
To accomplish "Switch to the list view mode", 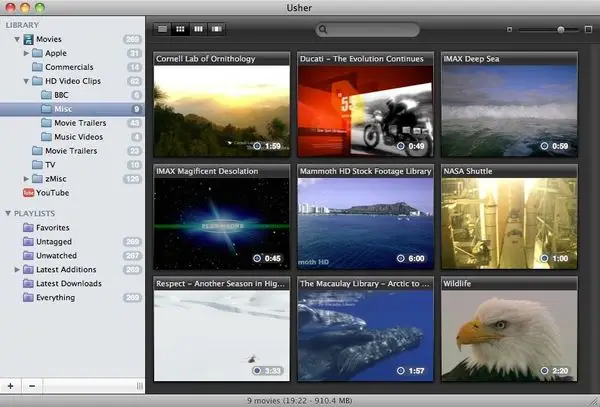I will 162,29.
